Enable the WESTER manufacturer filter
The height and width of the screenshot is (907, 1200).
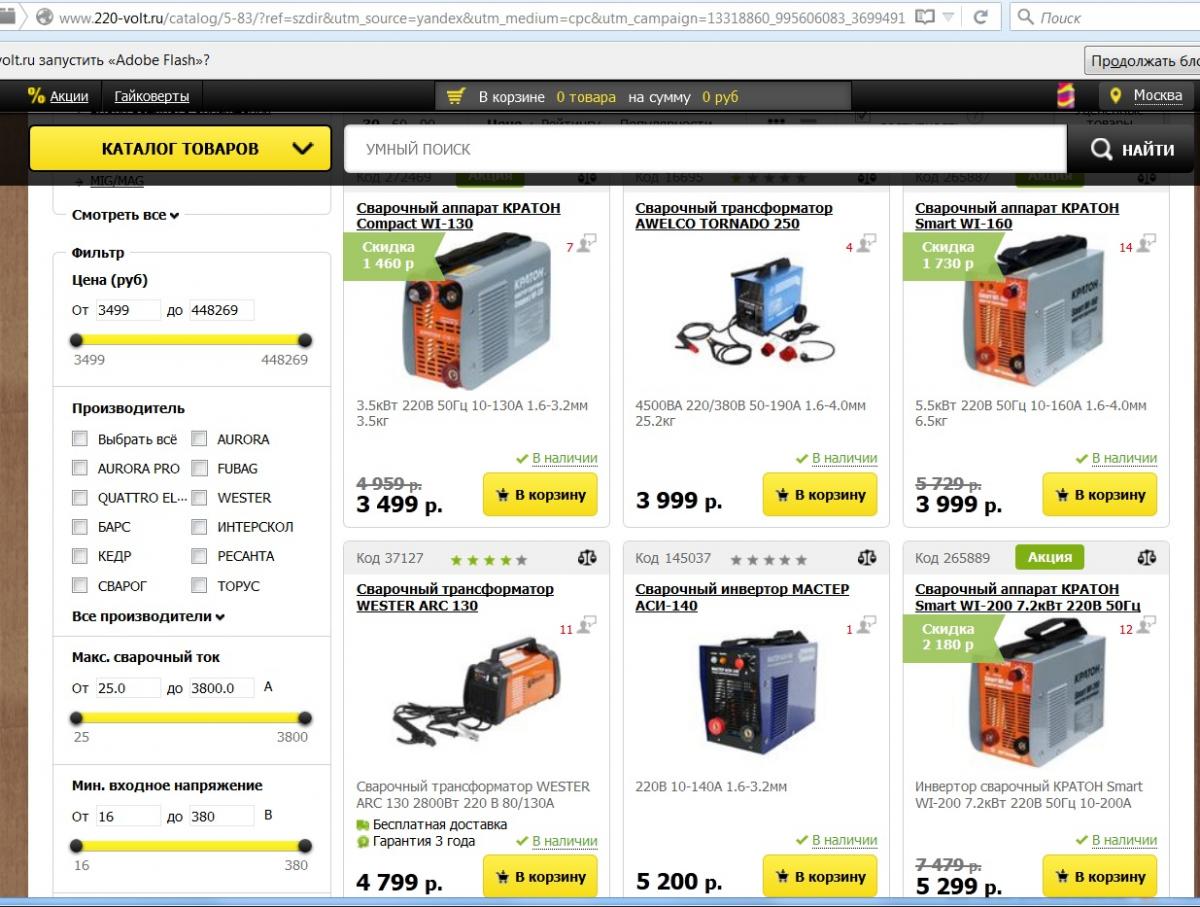tap(199, 497)
